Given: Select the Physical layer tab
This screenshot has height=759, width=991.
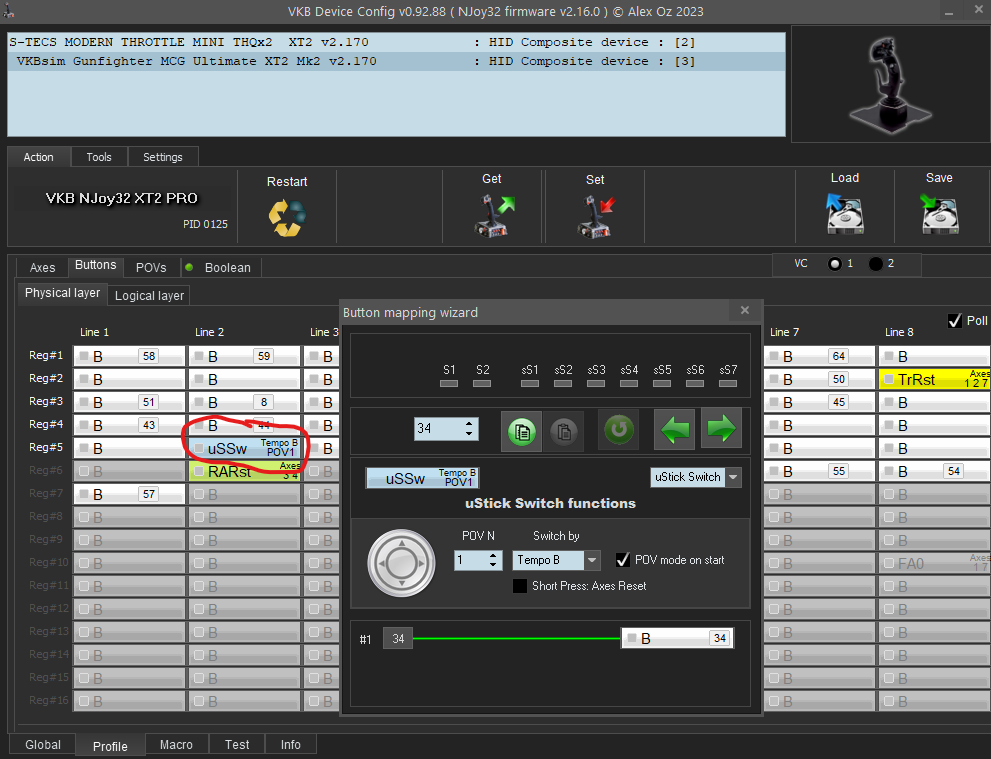Looking at the screenshot, I should [62, 293].
